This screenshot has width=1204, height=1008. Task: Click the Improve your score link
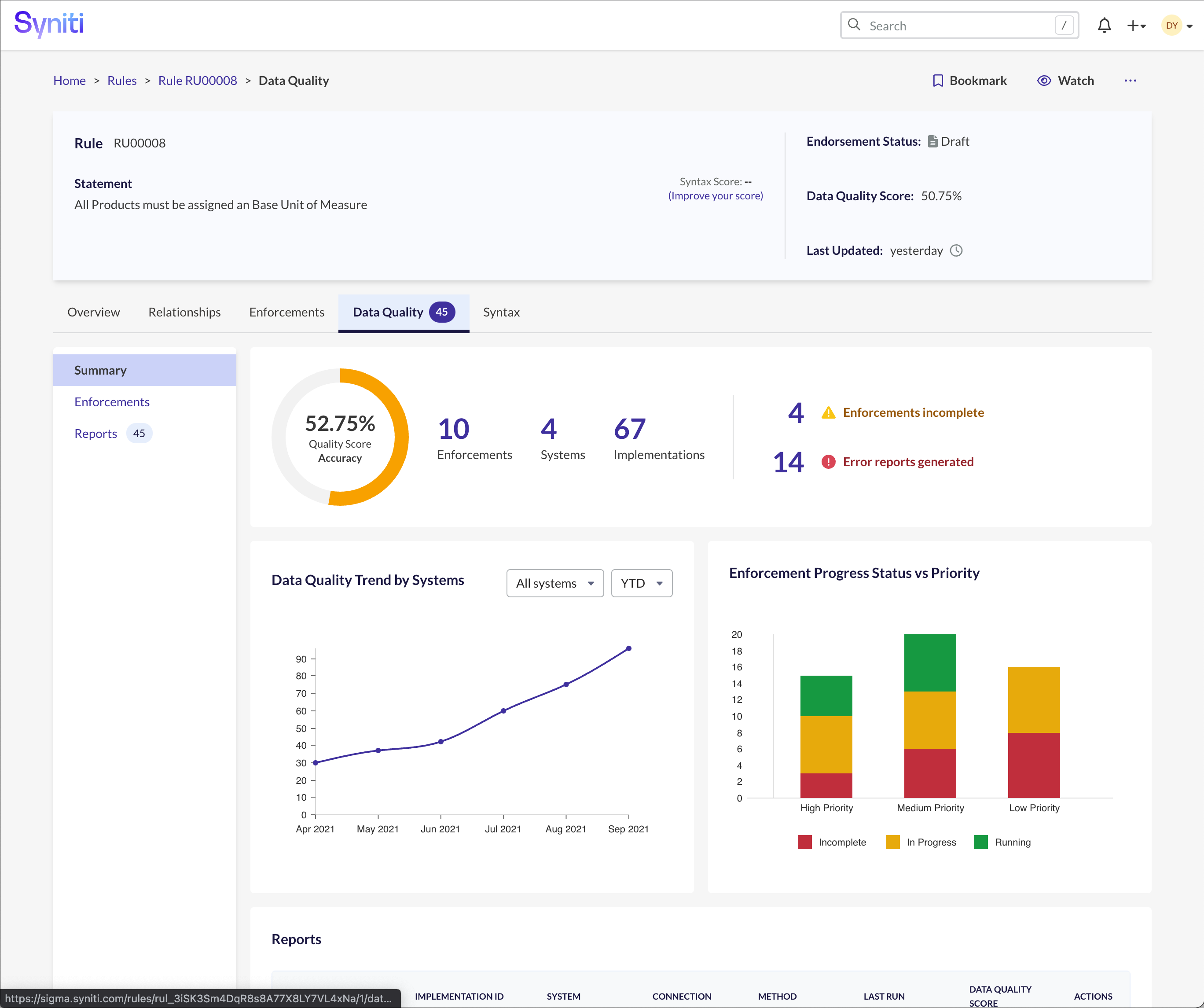coord(716,195)
